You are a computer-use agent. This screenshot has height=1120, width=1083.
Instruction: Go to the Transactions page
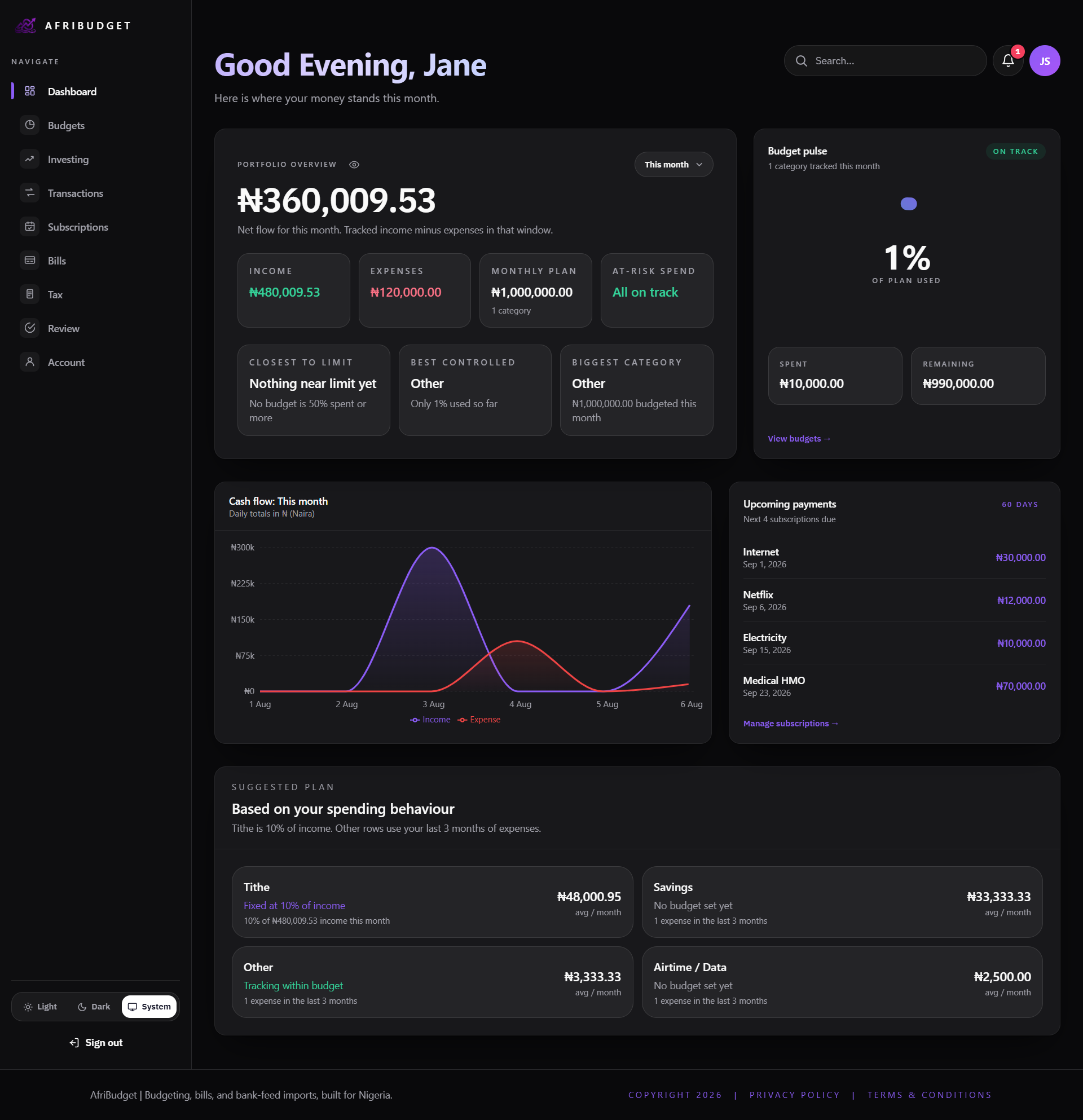[x=76, y=193]
